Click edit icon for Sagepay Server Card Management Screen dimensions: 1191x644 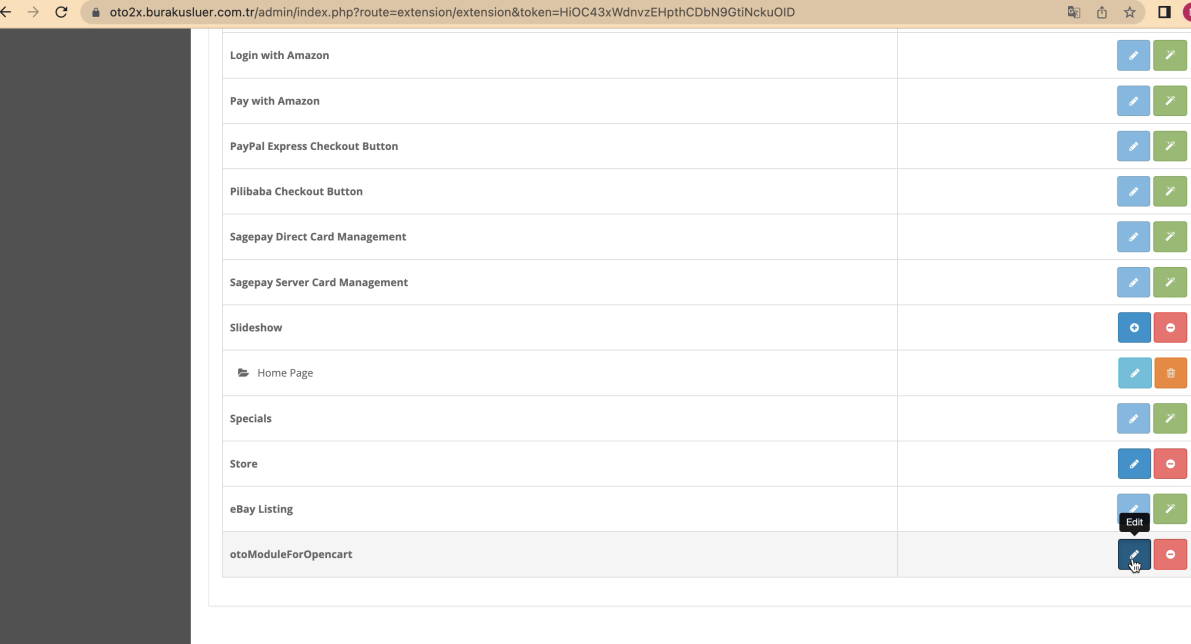1133,283
